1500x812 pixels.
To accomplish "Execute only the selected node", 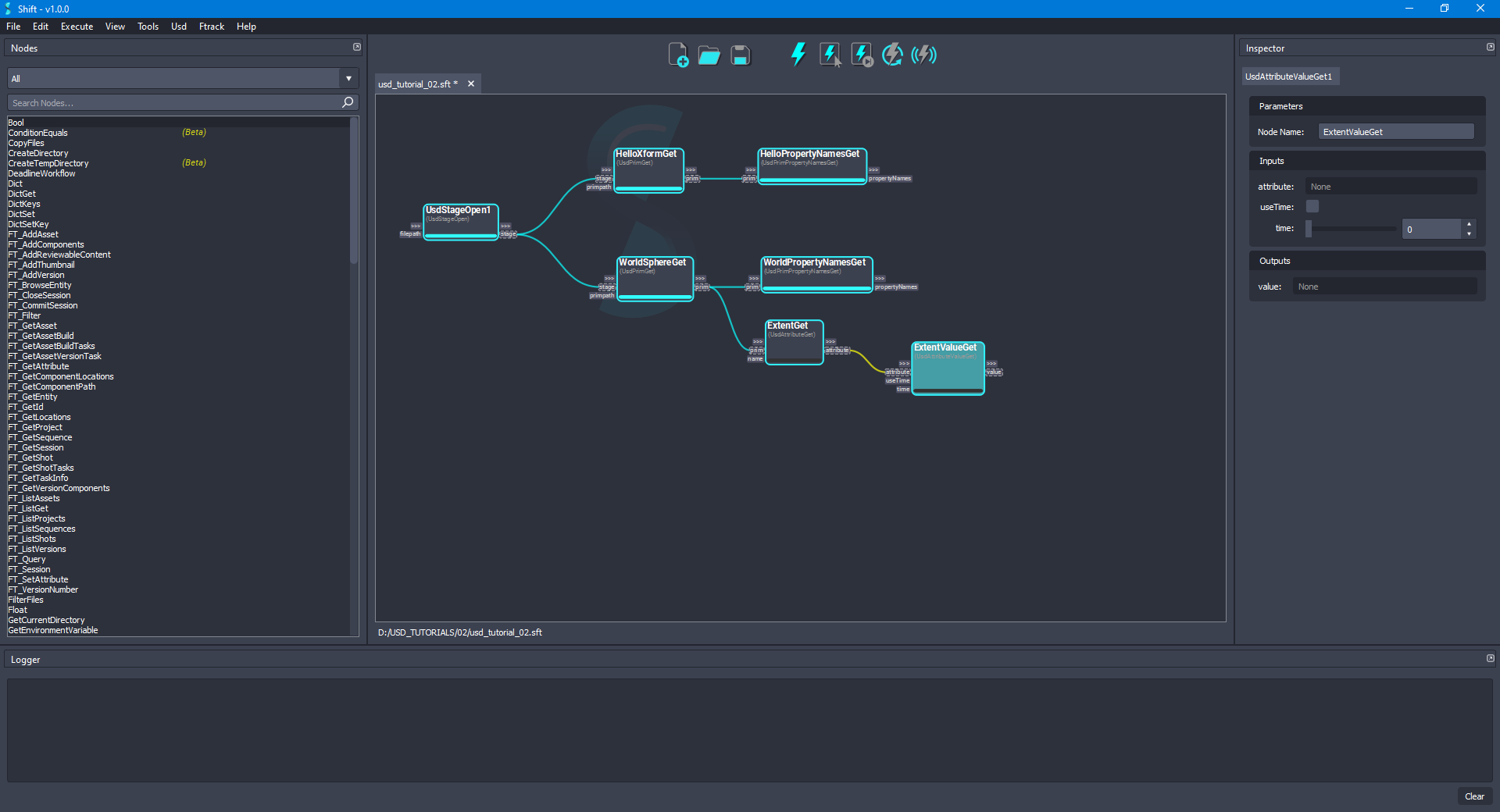I will 829,55.
